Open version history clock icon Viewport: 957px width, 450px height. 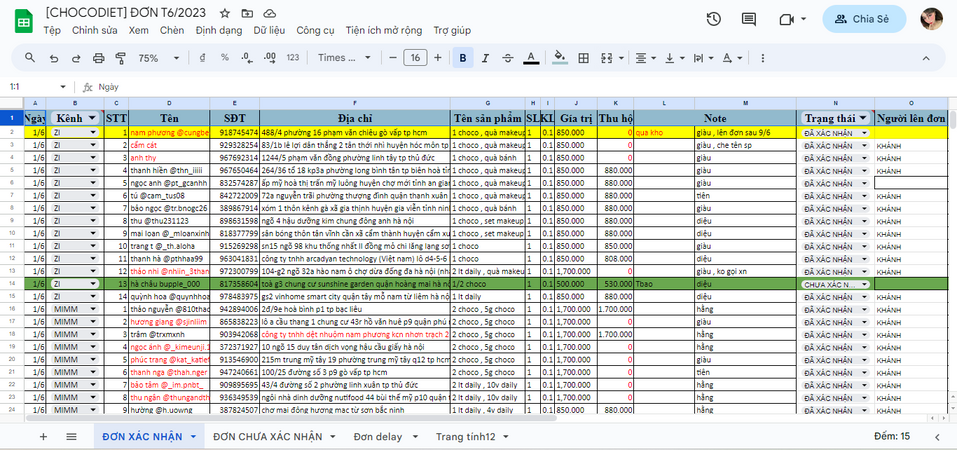pyautogui.click(x=713, y=19)
